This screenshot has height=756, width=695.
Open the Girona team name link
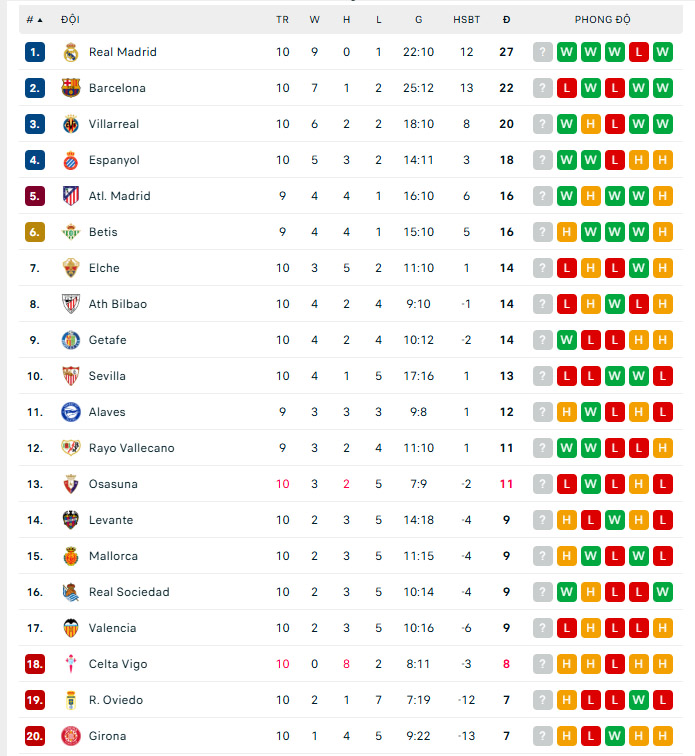pyautogui.click(x=107, y=736)
